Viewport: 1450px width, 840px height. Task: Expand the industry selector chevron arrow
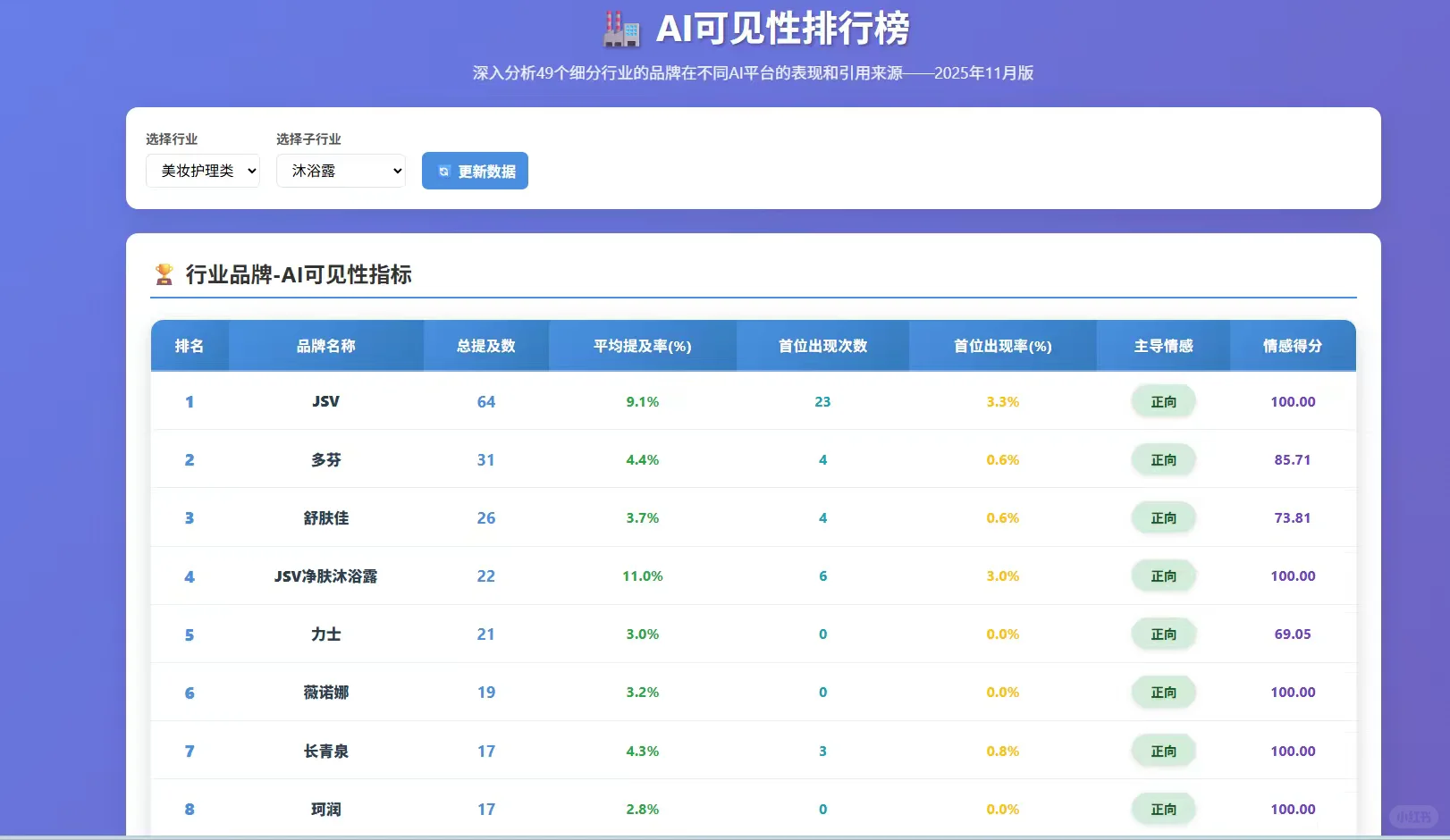(251, 171)
